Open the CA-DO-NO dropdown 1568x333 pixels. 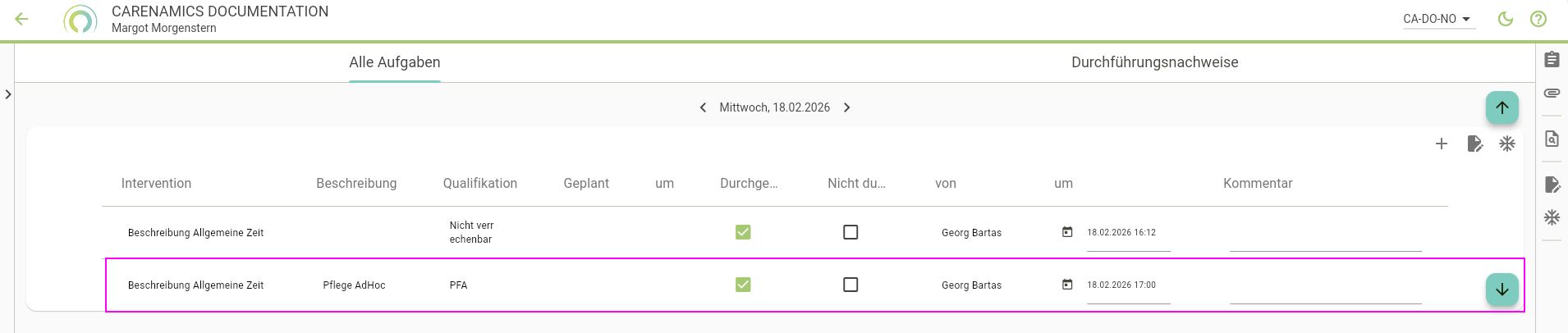coord(1438,19)
